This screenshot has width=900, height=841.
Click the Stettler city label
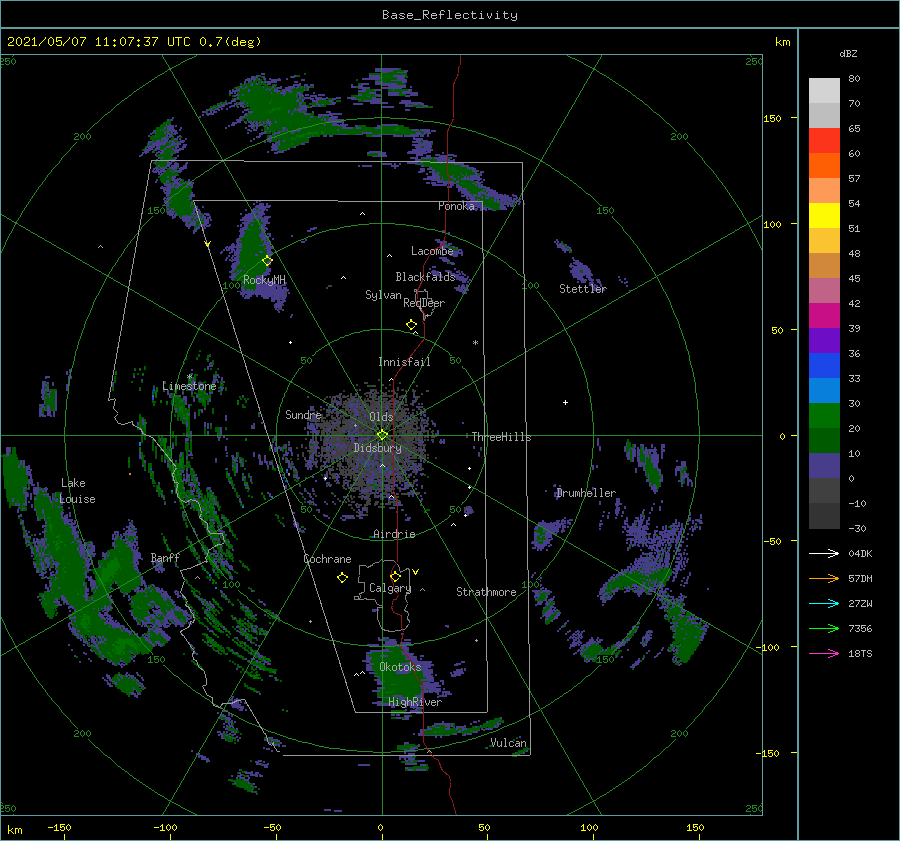tap(583, 289)
